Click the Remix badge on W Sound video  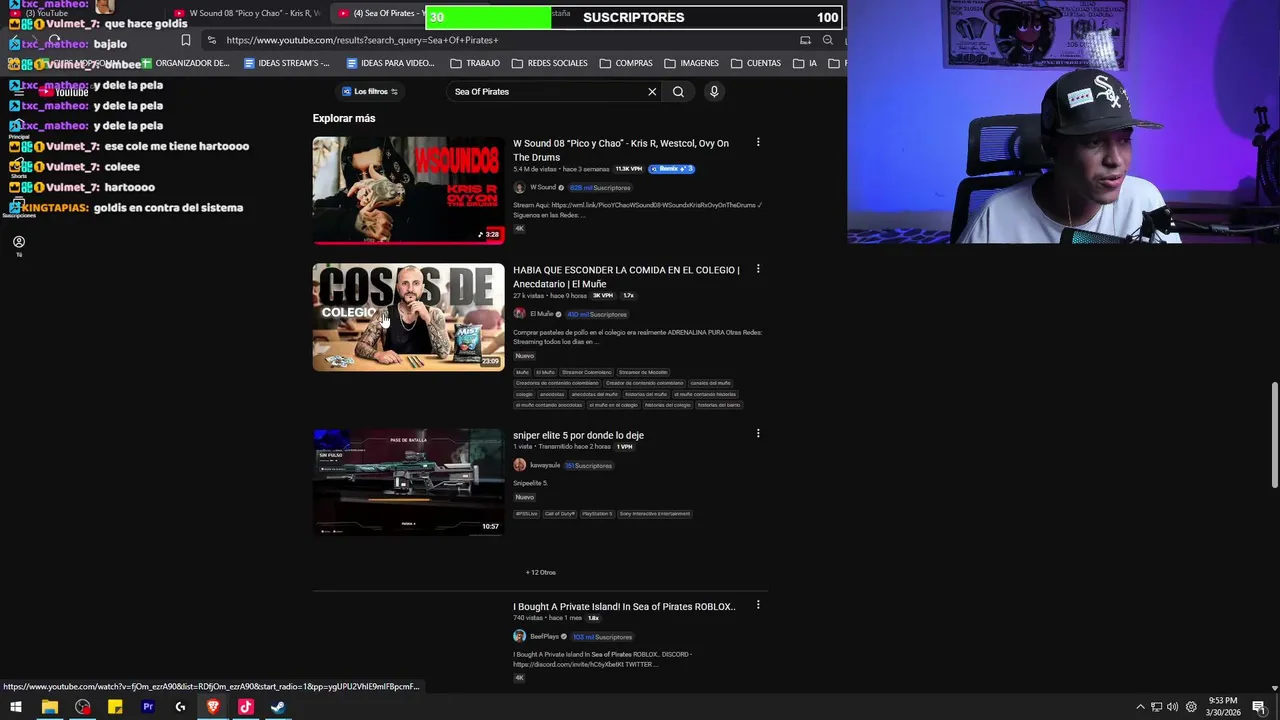(x=671, y=169)
